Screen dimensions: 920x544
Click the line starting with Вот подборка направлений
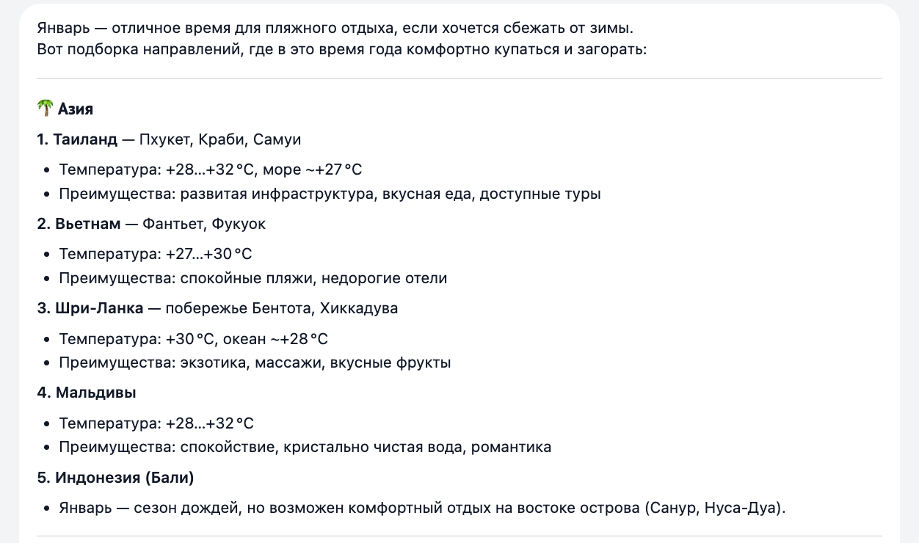(341, 48)
